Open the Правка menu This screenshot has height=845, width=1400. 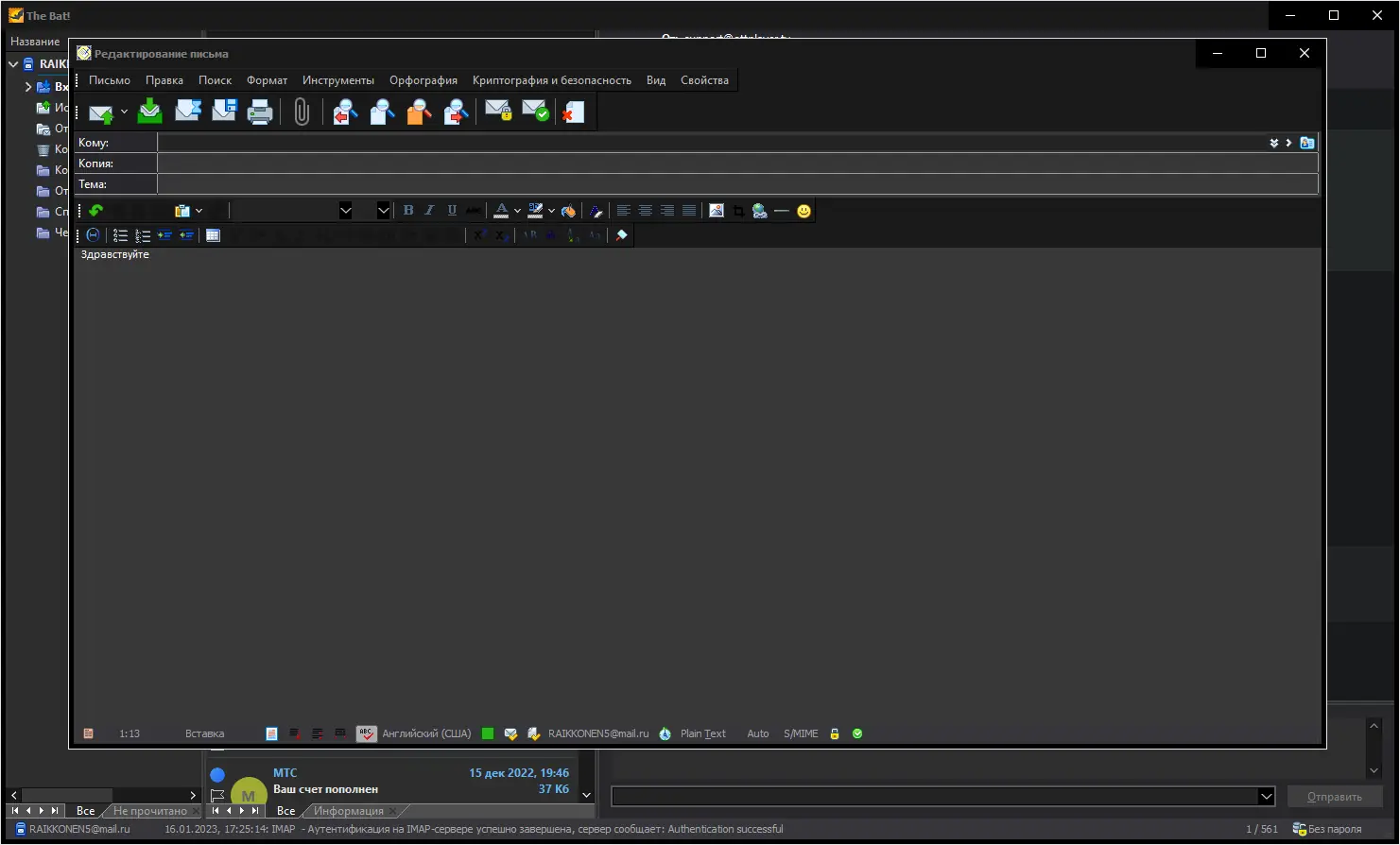click(164, 80)
